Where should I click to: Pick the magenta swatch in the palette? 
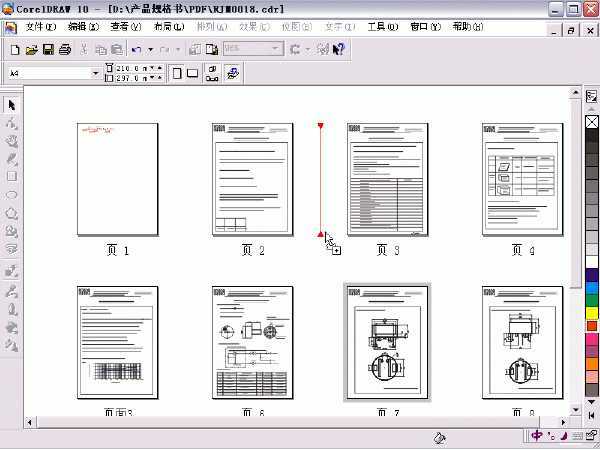592,339
